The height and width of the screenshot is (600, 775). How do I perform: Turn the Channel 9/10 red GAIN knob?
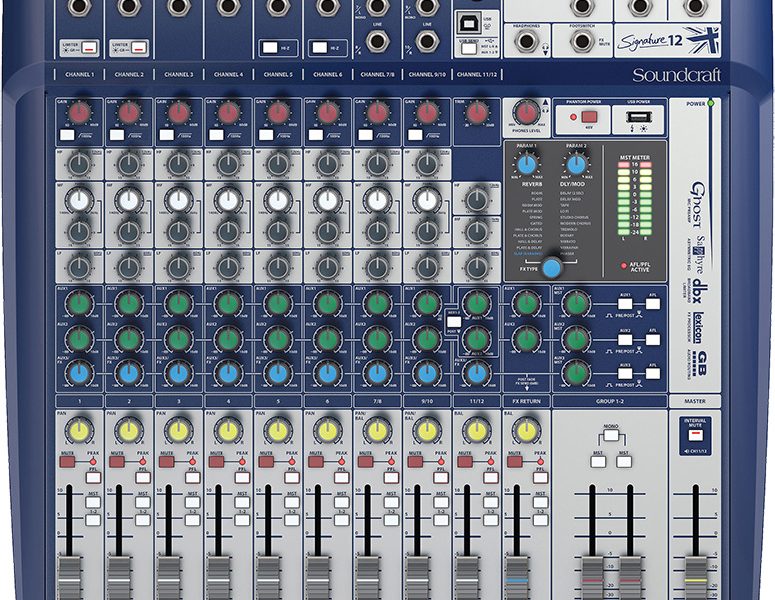[427, 113]
